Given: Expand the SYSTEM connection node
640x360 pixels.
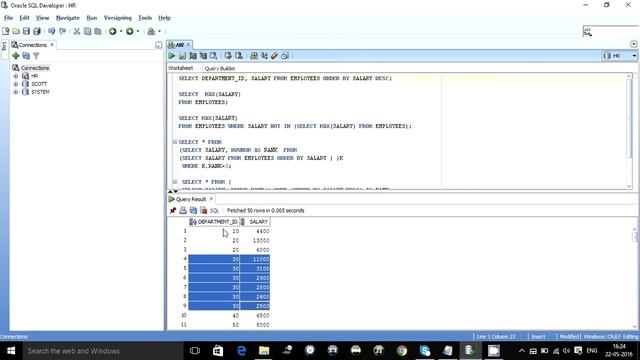Looking at the screenshot, I should [16, 92].
